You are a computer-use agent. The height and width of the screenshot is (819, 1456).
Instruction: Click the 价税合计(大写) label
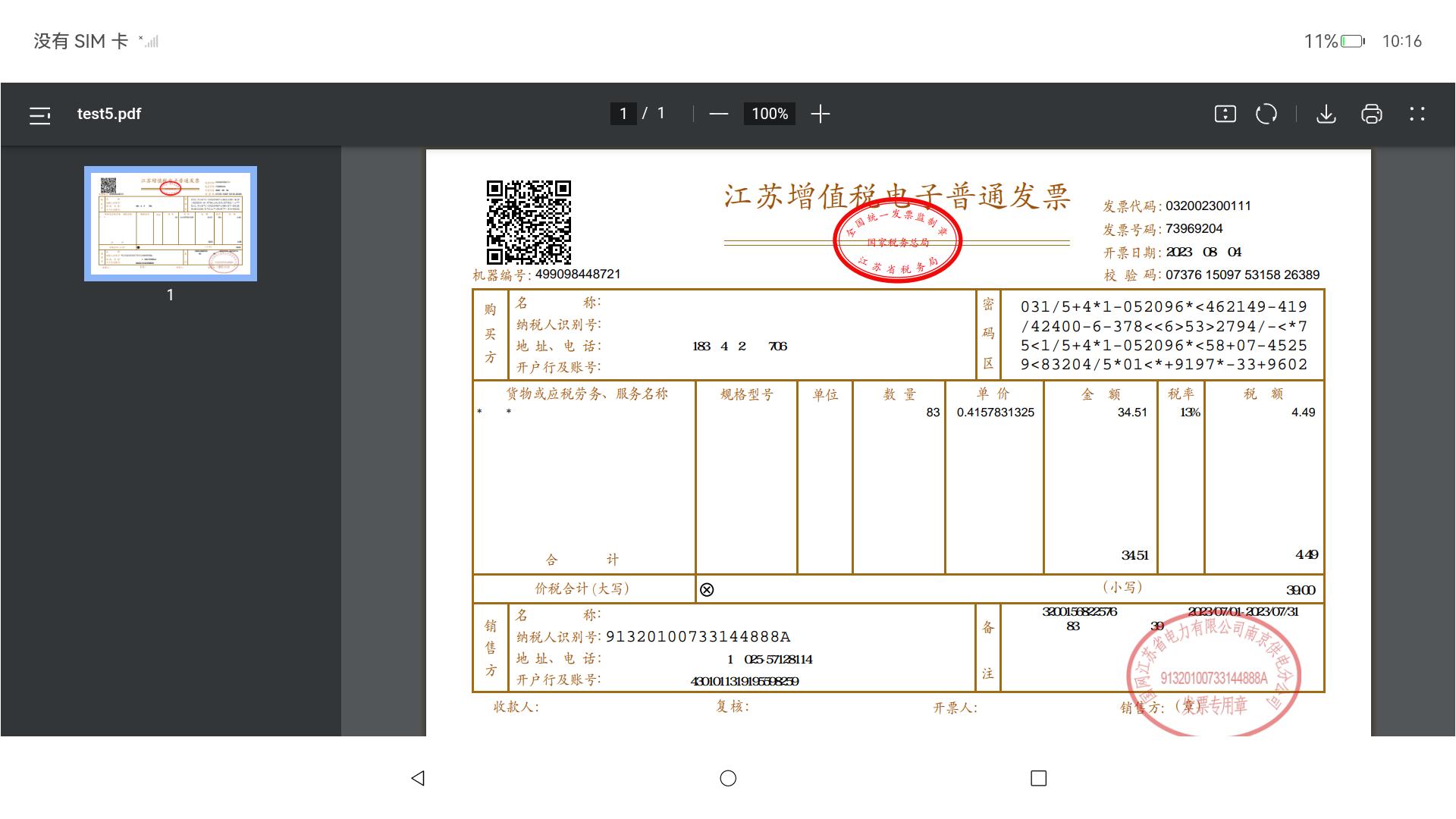582,588
